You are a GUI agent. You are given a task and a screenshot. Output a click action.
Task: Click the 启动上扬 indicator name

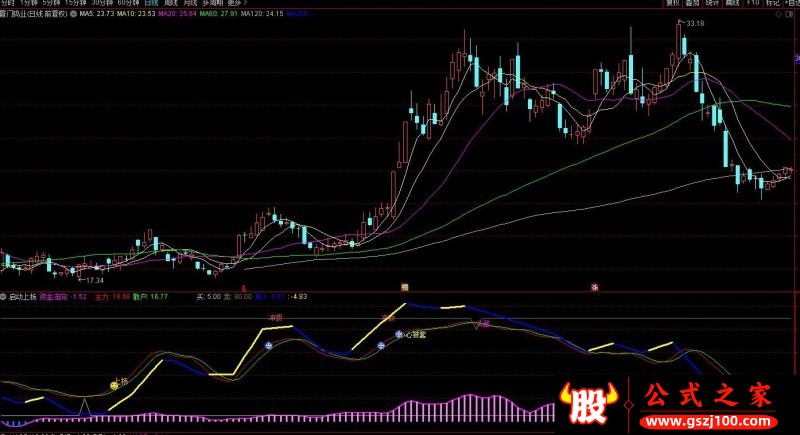pyautogui.click(x=23, y=297)
